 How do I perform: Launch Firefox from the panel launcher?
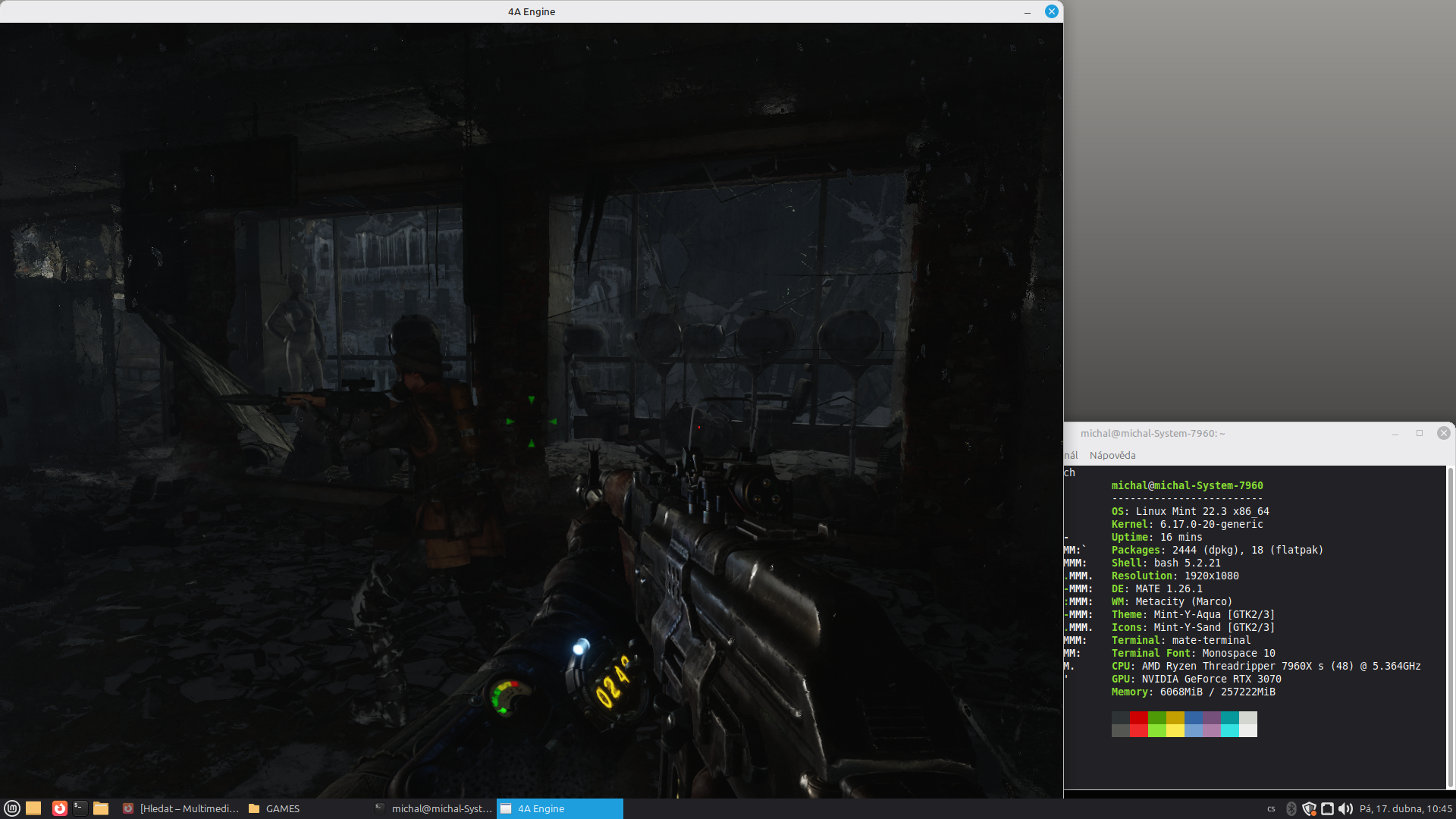pos(59,808)
